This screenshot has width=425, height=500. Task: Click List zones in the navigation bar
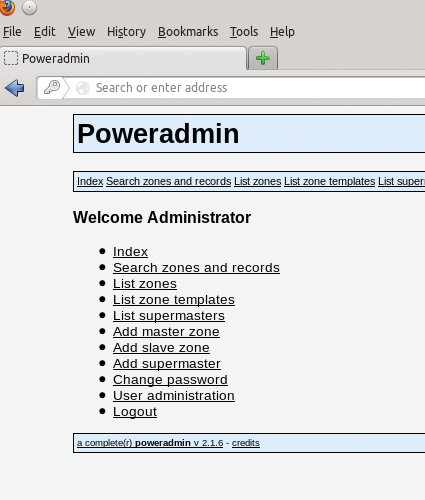coord(258,181)
